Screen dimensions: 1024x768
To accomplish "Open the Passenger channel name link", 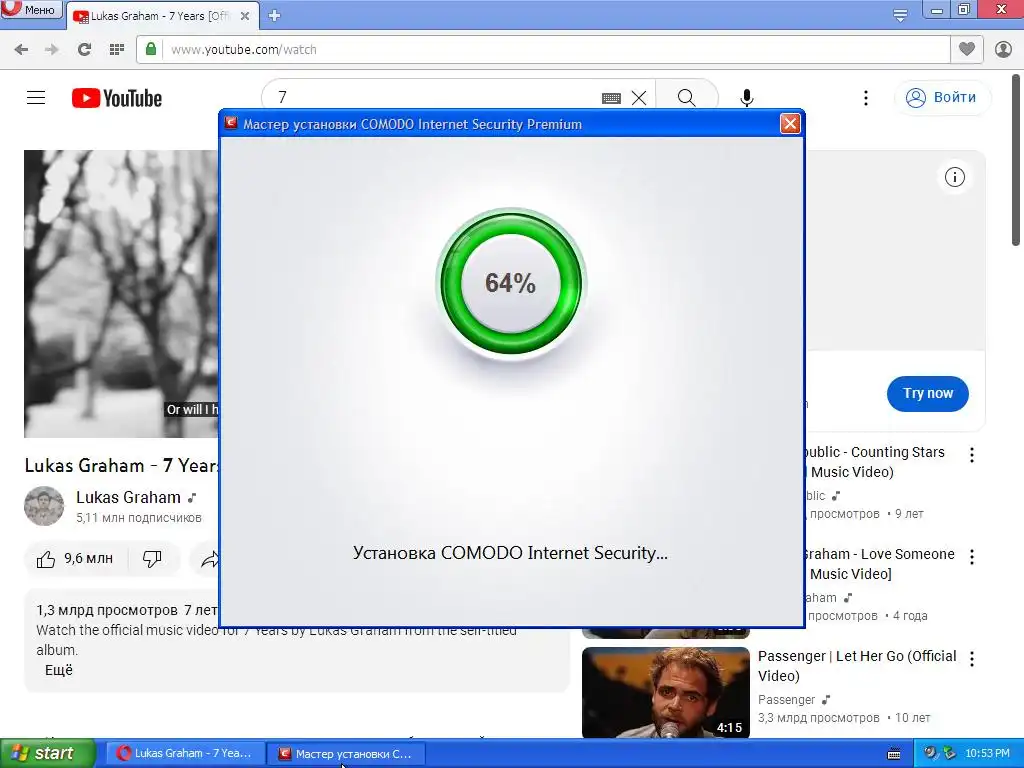I will pyautogui.click(x=786, y=699).
